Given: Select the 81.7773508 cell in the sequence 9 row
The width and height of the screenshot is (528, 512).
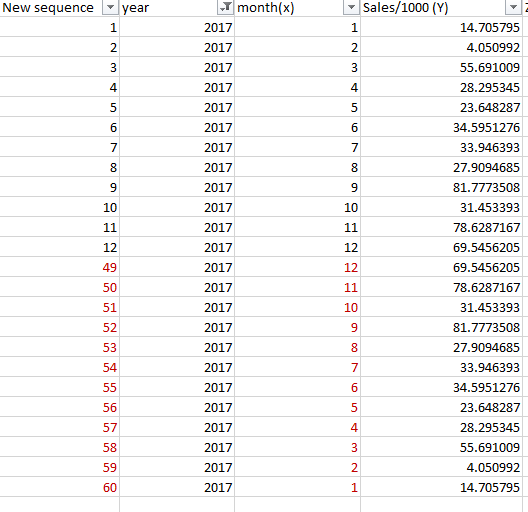Looking at the screenshot, I should coord(441,187).
